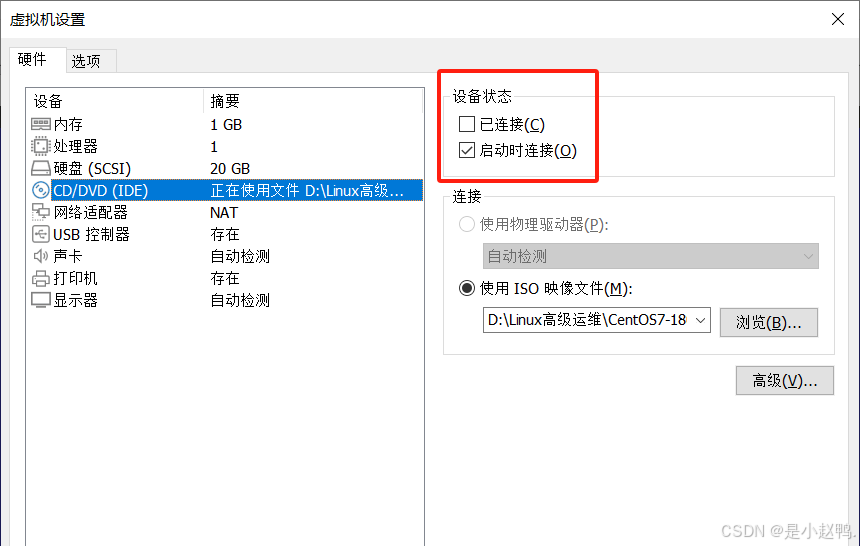Select 使用物理驱动器(P) radio button
This screenshot has width=860, height=546.
[x=467, y=224]
